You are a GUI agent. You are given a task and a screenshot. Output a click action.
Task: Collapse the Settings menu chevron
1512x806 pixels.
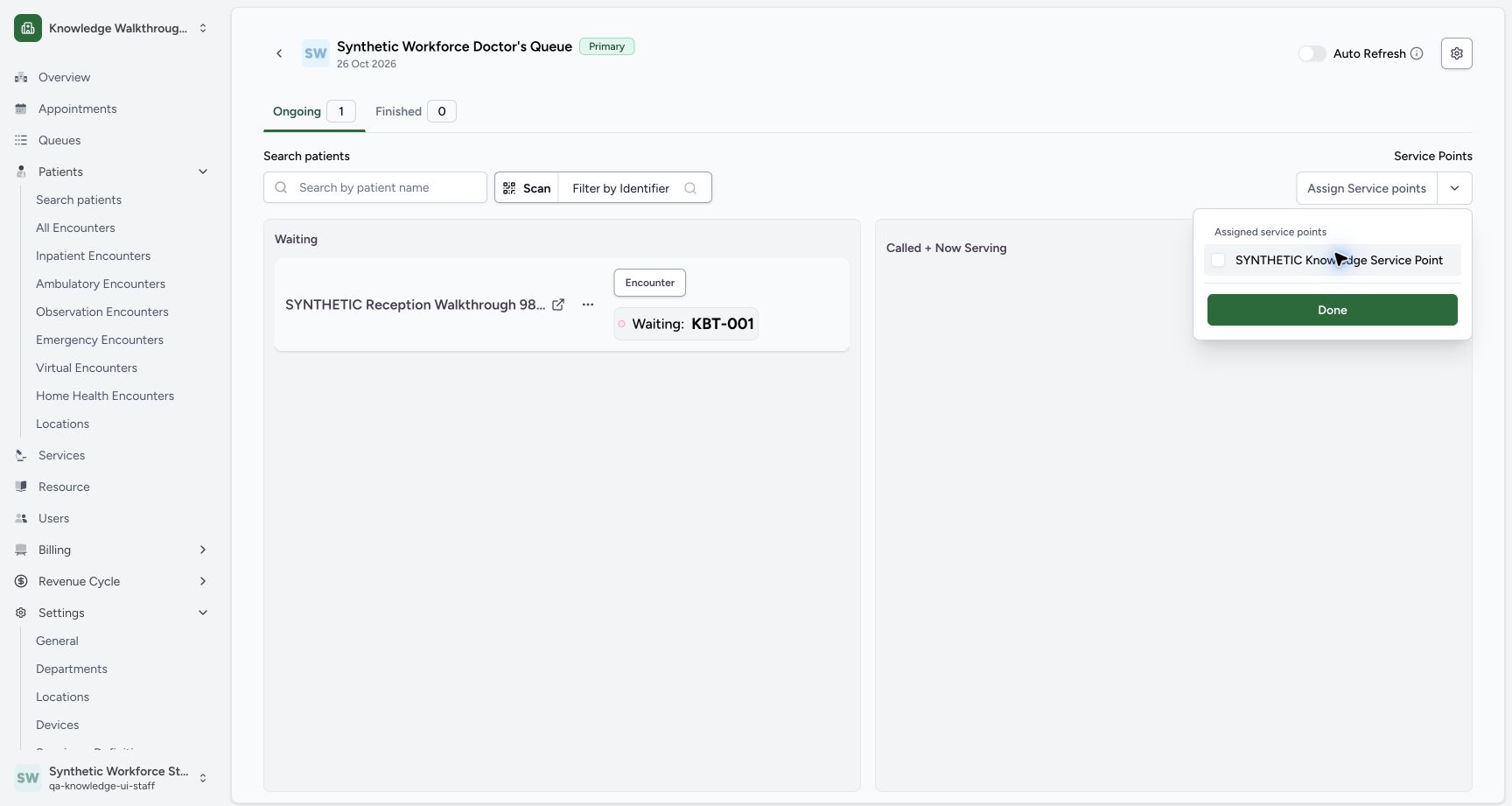click(x=203, y=613)
